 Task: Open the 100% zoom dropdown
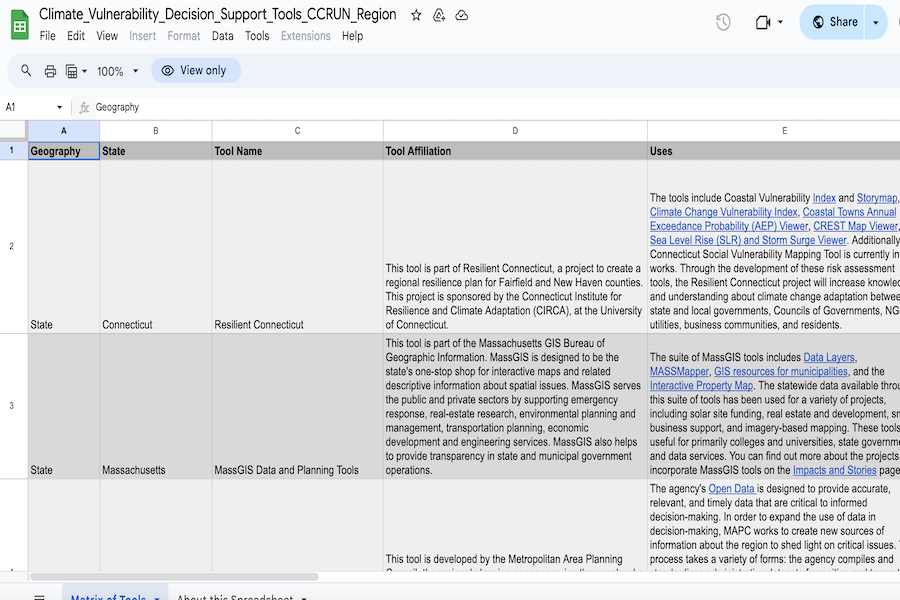pyautogui.click(x=118, y=71)
